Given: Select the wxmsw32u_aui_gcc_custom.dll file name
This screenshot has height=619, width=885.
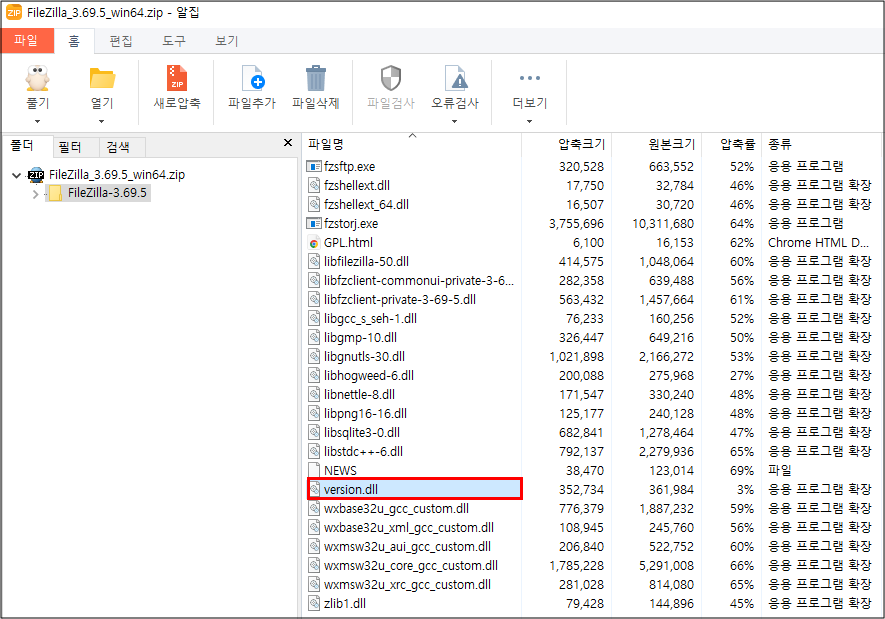Looking at the screenshot, I should [407, 547].
